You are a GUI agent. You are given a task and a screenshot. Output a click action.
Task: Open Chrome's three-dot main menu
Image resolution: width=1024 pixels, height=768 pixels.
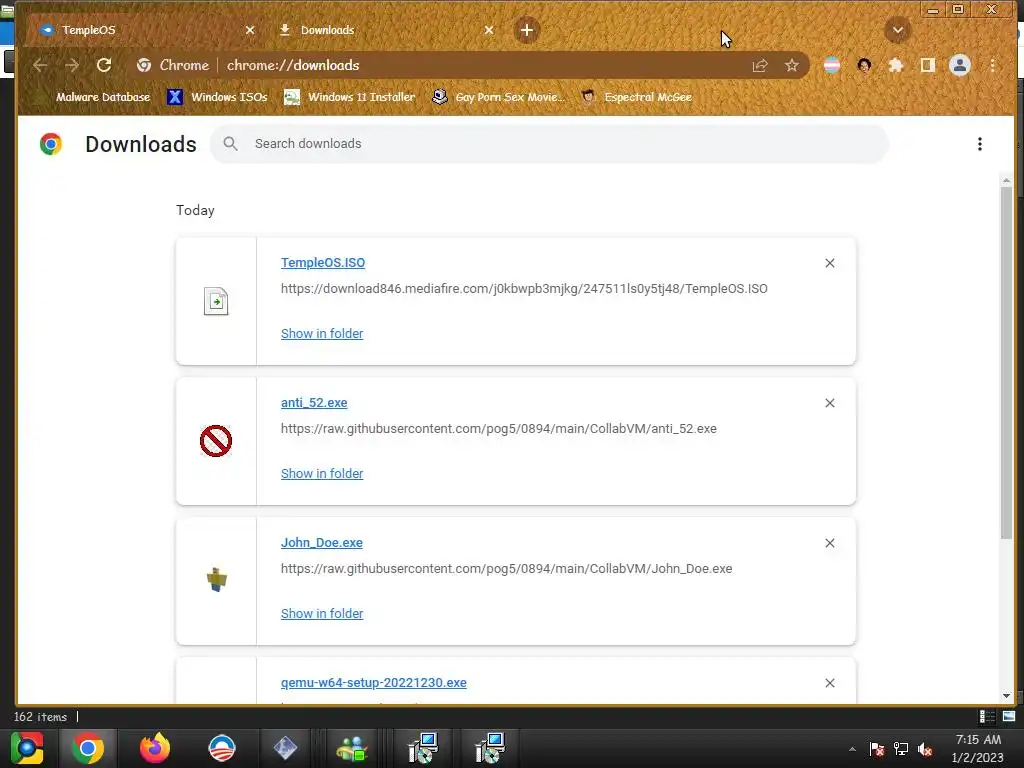(x=993, y=65)
